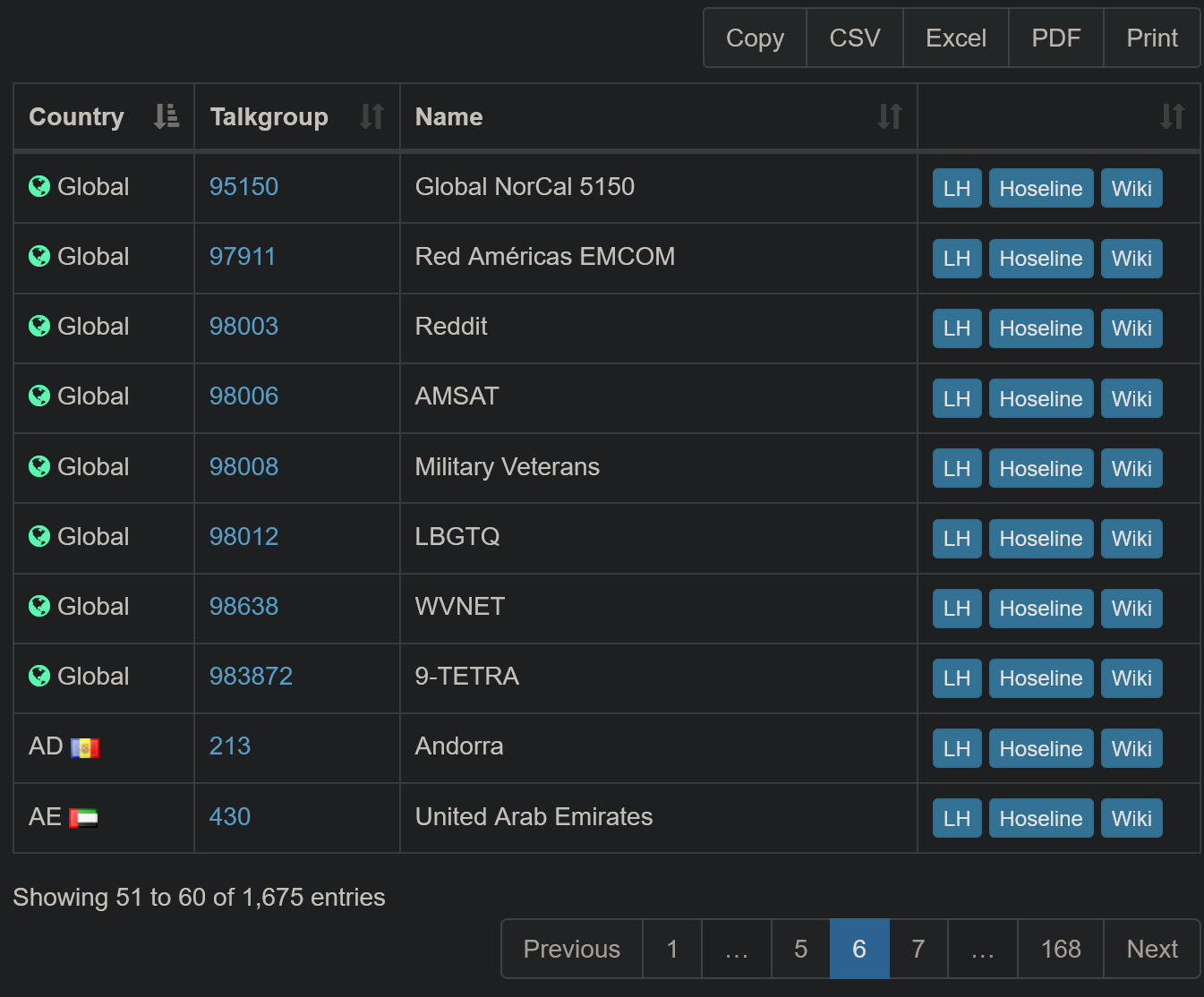Screen dimensions: 1204x997
Task: Open Hoseline for AMSAT talkgroup
Action: (1040, 399)
